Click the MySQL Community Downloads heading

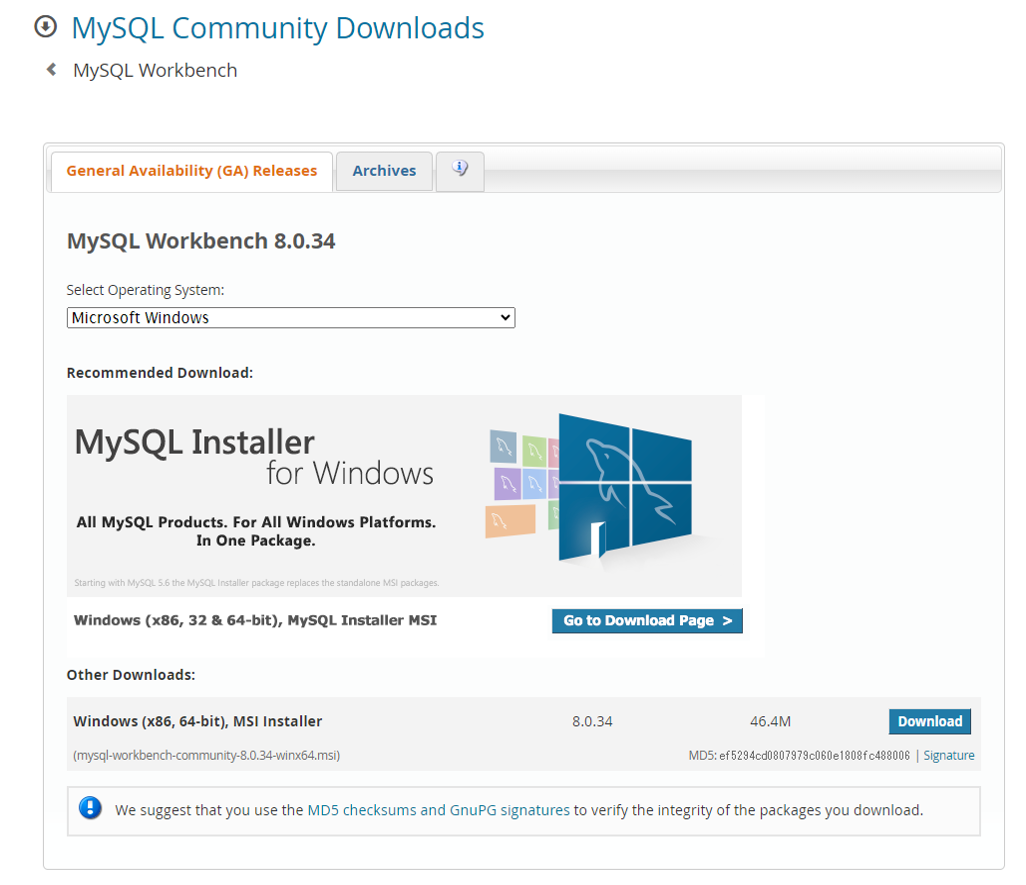click(277, 27)
